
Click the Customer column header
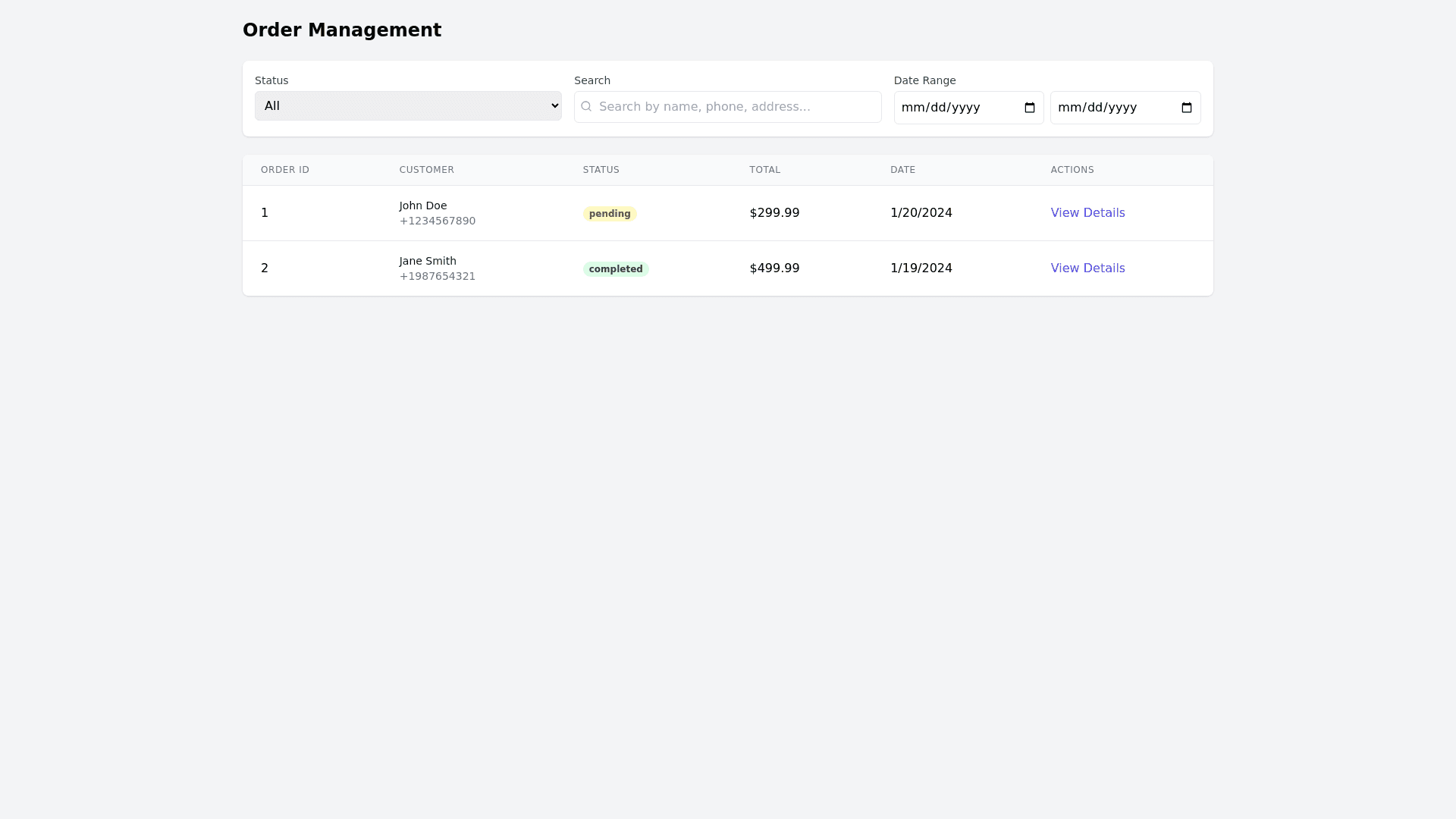pos(427,170)
